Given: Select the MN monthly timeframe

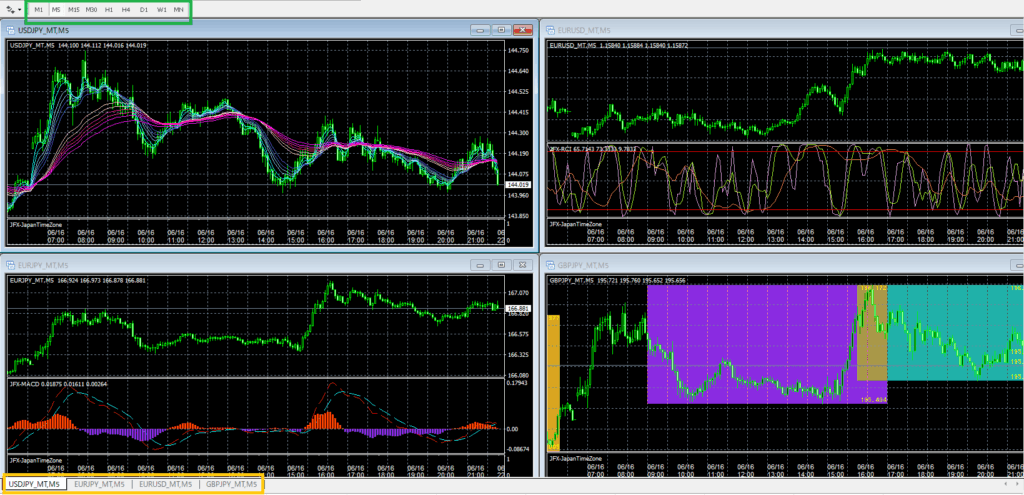Looking at the screenshot, I should 178,10.
